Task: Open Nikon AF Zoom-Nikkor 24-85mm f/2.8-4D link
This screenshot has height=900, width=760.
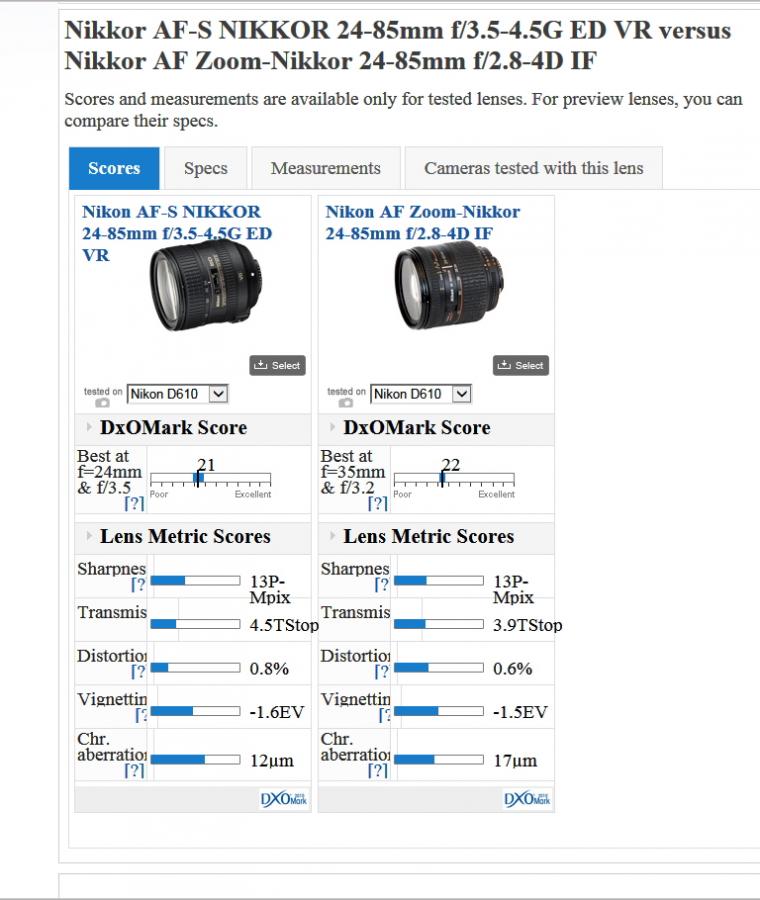Action: pyautogui.click(x=422, y=223)
